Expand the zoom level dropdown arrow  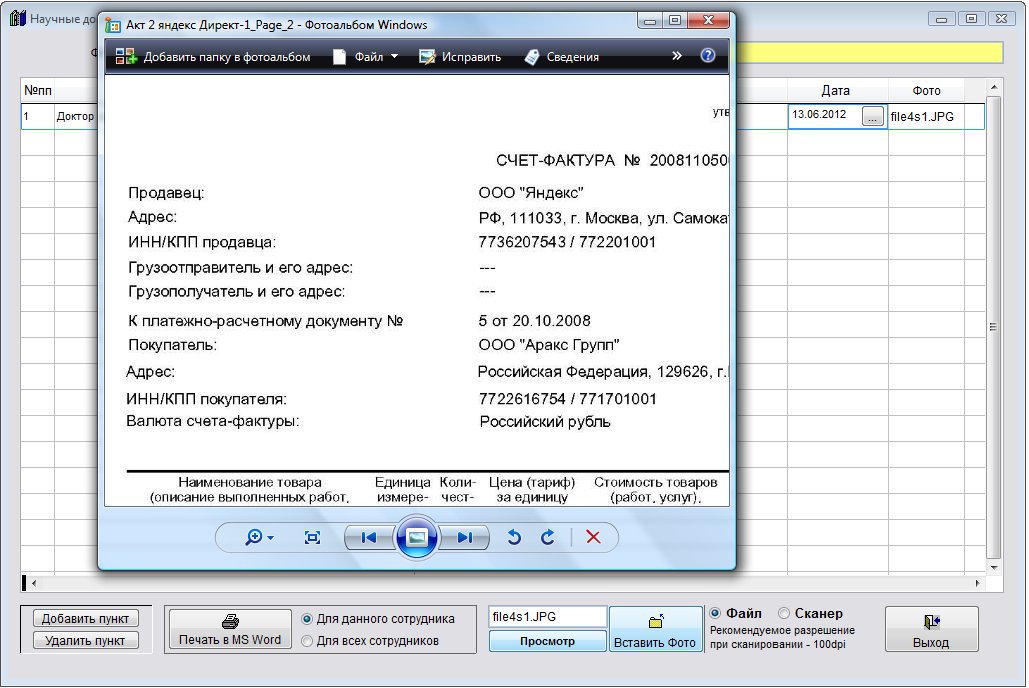tap(270, 538)
